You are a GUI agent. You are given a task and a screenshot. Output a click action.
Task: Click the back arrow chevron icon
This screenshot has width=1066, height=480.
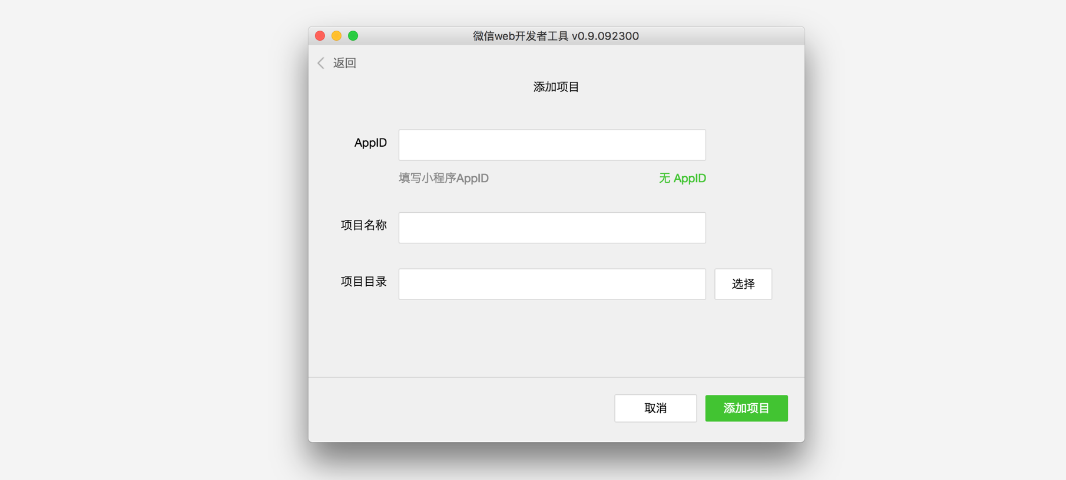[321, 63]
